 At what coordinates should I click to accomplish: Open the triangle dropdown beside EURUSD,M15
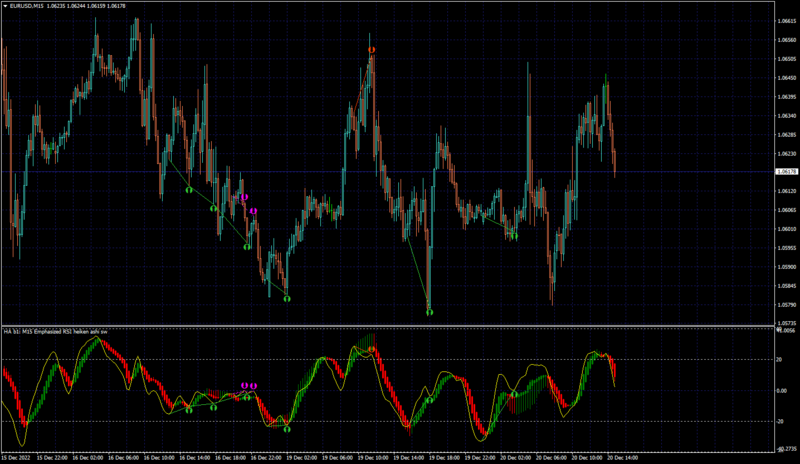pos(5,6)
